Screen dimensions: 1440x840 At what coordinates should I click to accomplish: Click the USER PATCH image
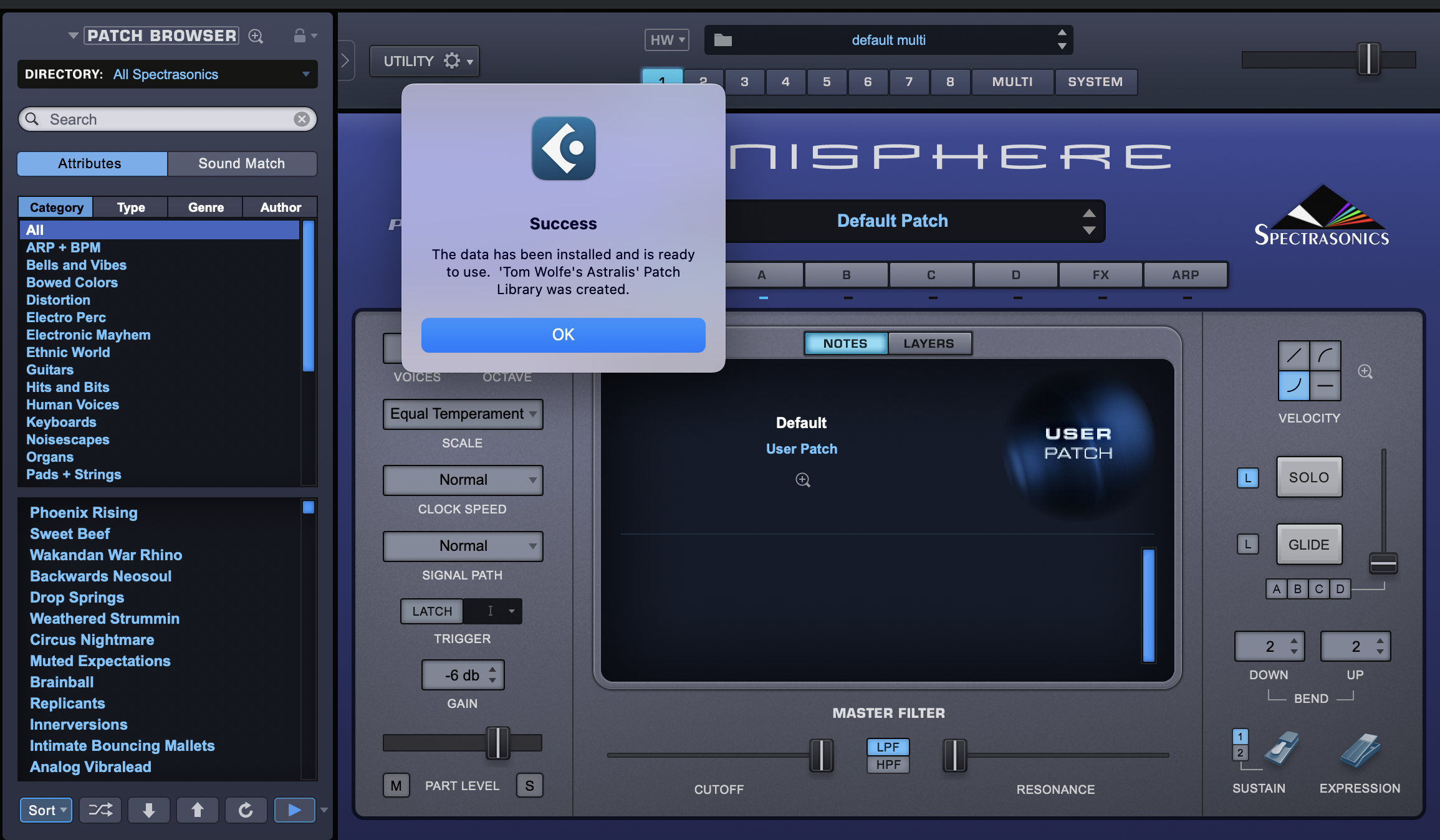pyautogui.click(x=1078, y=444)
